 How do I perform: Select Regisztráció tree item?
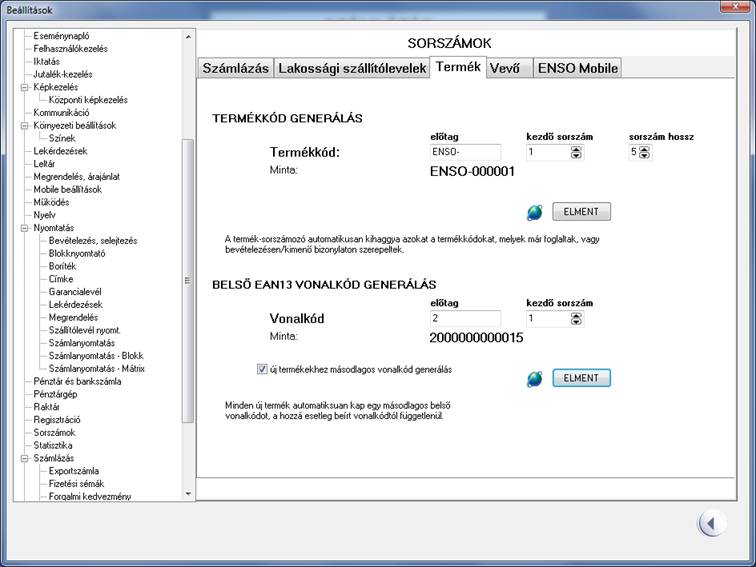[57, 420]
